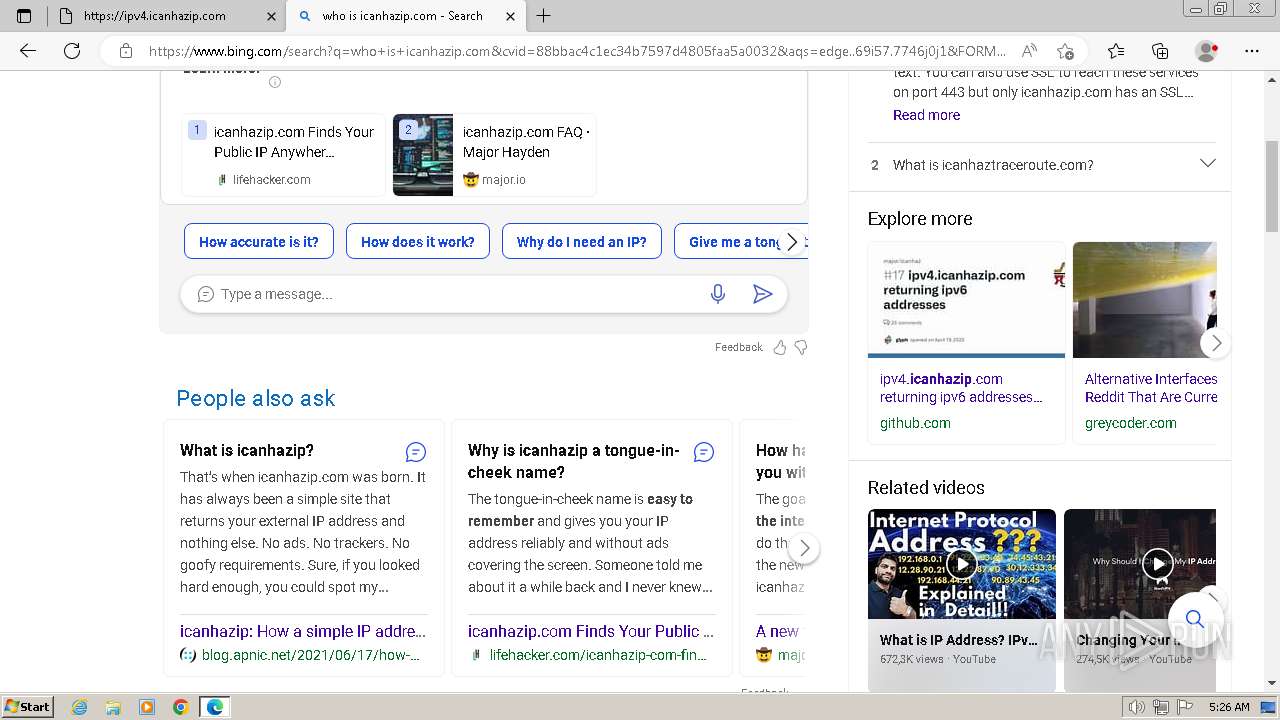The height and width of the screenshot is (720, 1280).
Task: Chat about 'Why is icanhazip a tongue-in-cheek name?'
Action: click(x=704, y=452)
